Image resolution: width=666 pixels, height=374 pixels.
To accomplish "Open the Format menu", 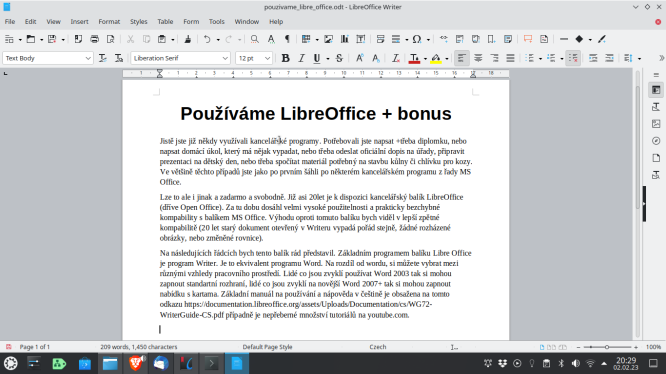I will coord(109,22).
